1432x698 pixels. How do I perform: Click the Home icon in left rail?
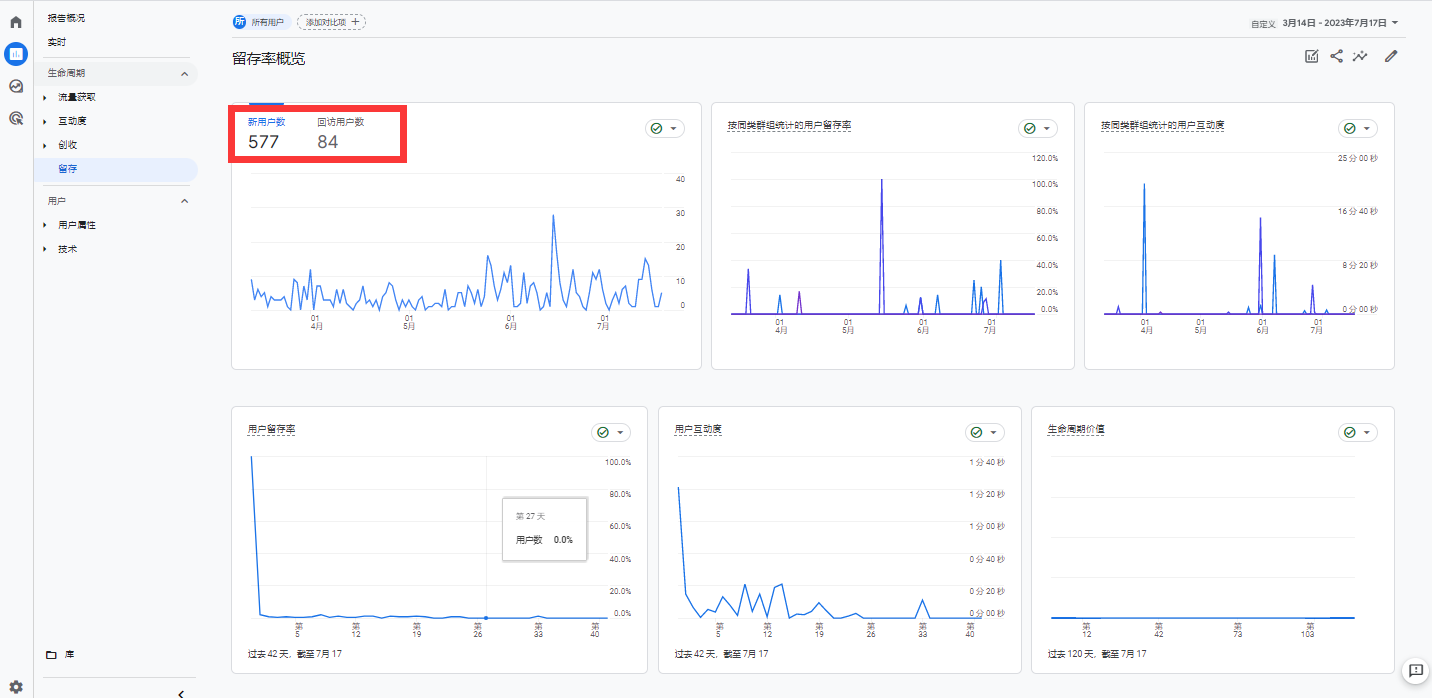point(16,21)
